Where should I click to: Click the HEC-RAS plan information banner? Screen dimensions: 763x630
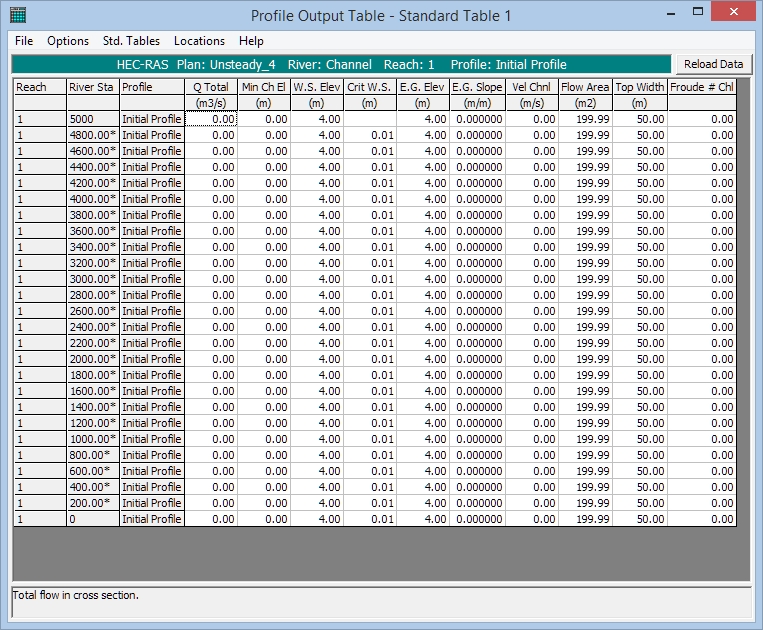(x=341, y=65)
